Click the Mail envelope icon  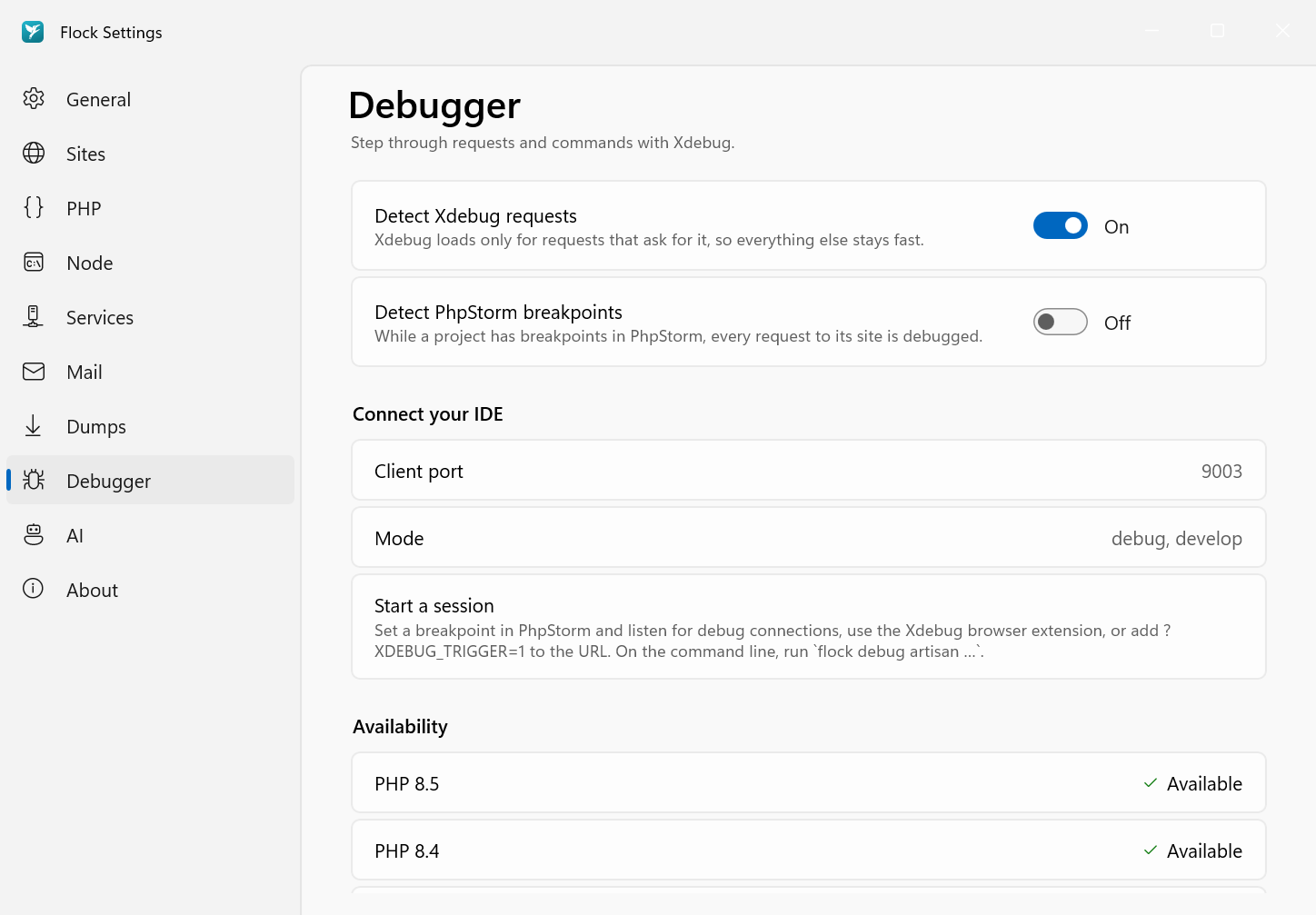pos(34,371)
